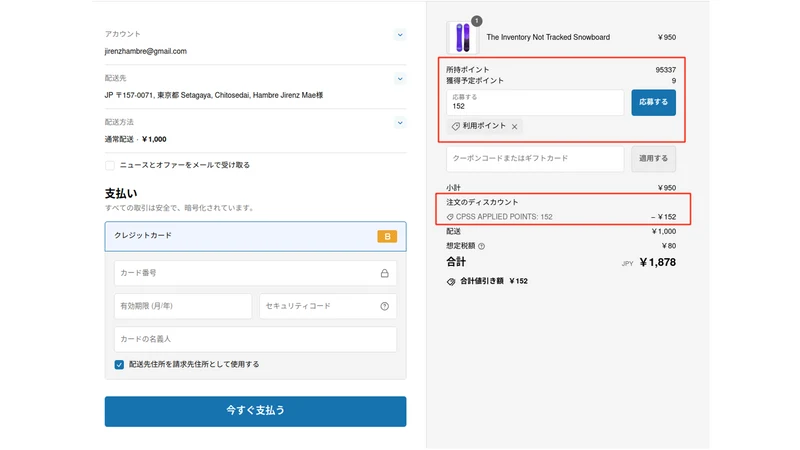Click the email jirenzhambre@gmail.com

(x=146, y=51)
